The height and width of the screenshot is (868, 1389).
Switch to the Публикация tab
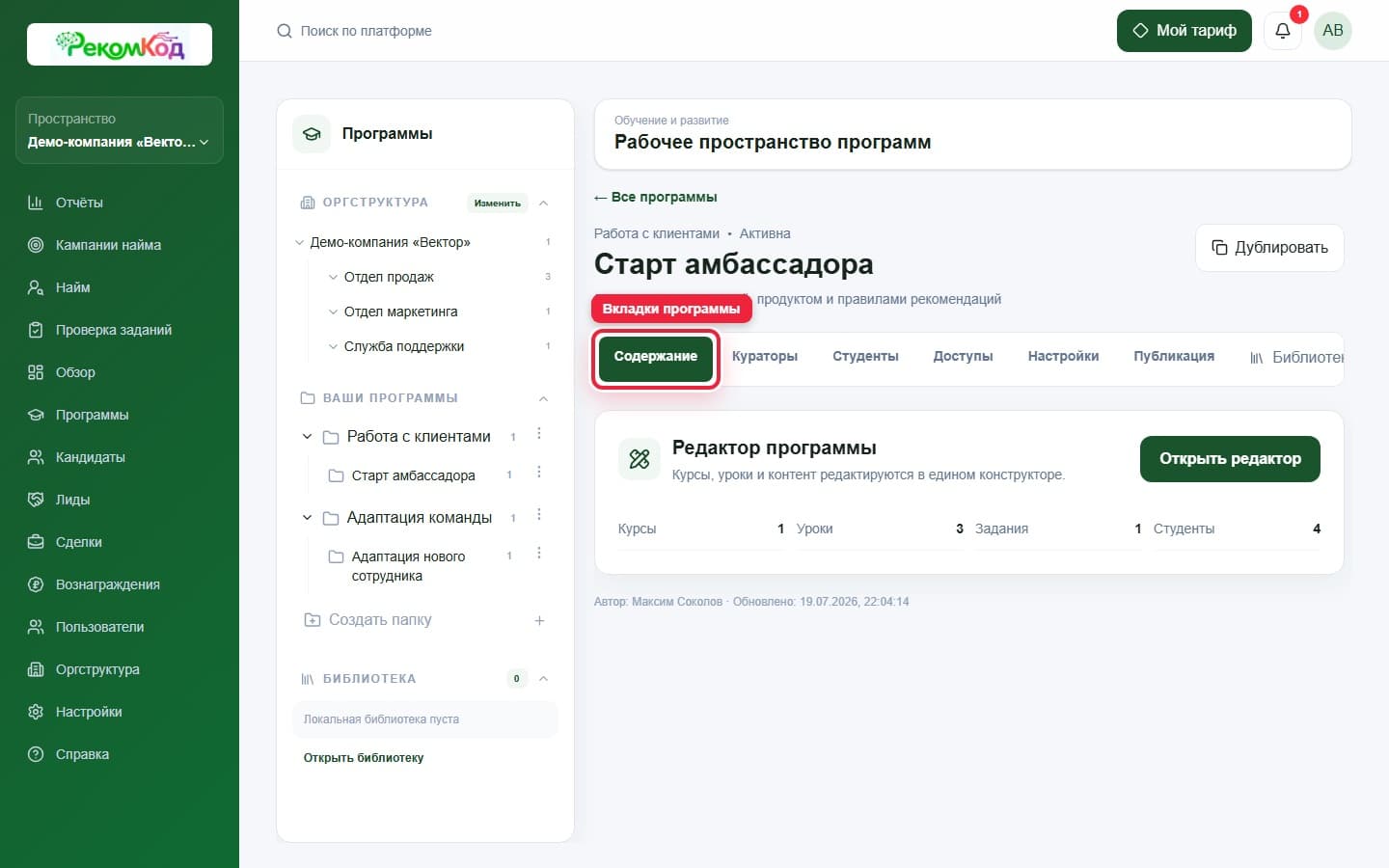point(1174,357)
